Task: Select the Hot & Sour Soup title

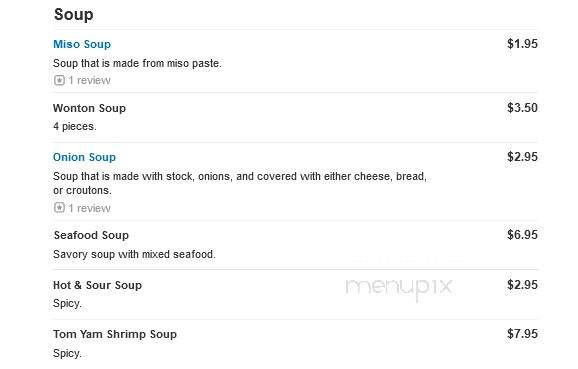Action: click(x=97, y=285)
